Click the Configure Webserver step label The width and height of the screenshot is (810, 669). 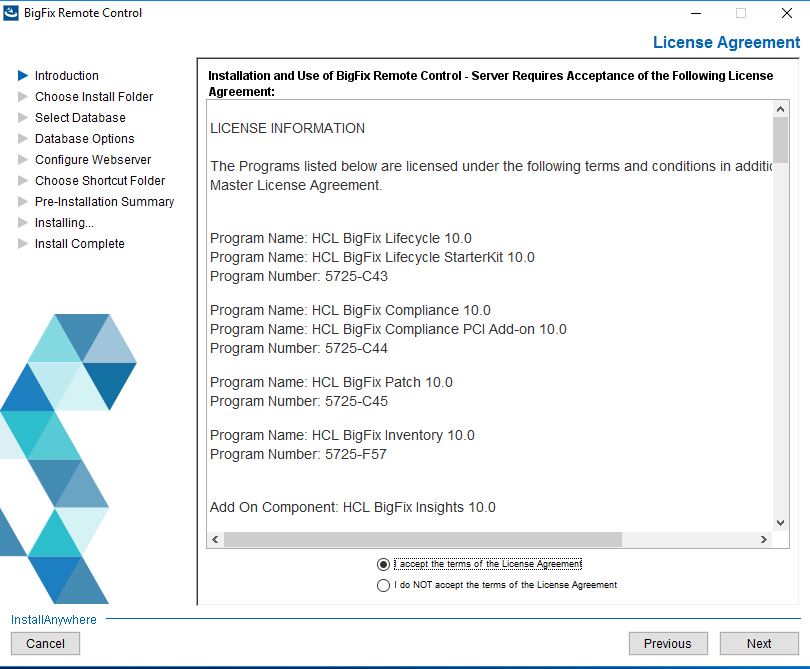(x=93, y=160)
